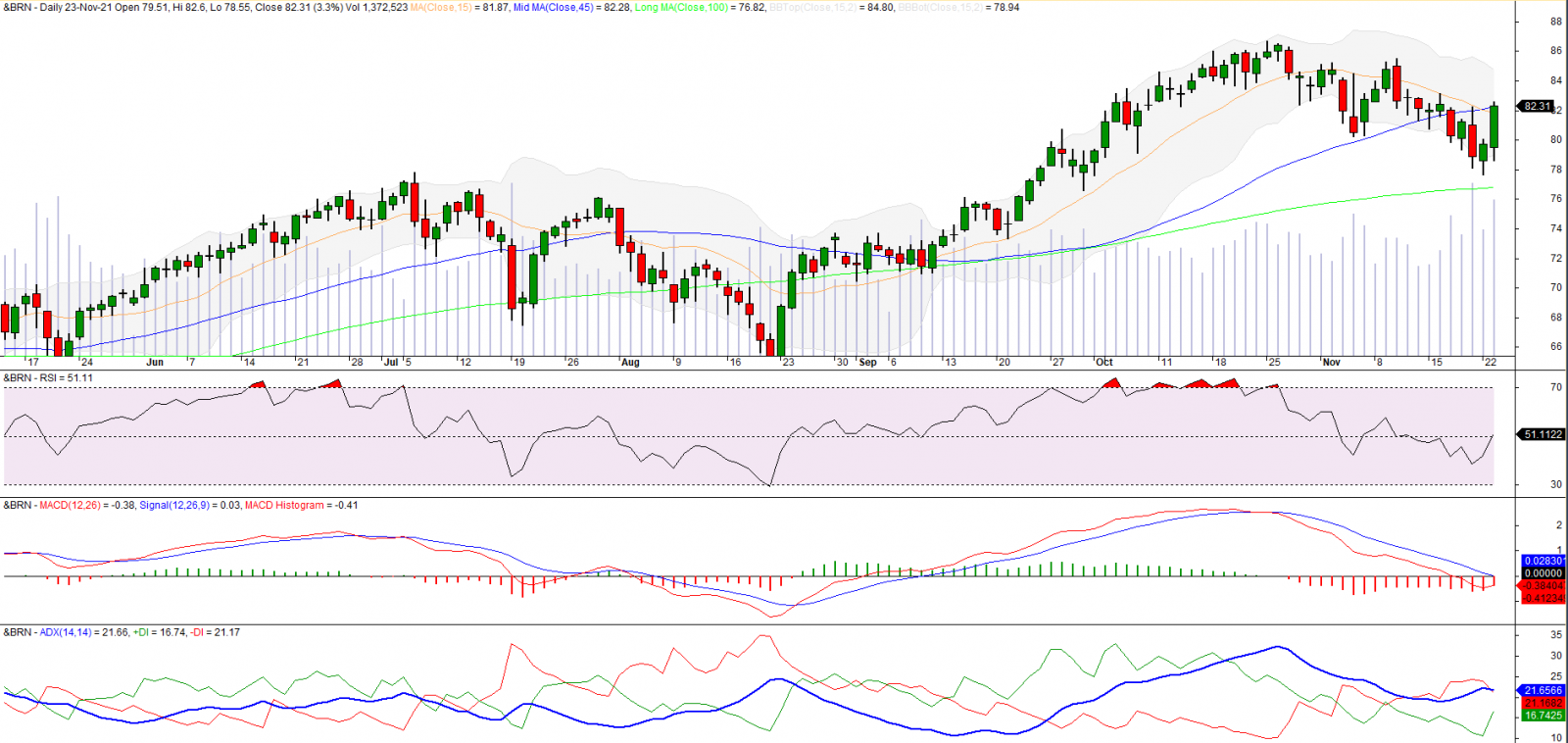Click the 76 value on price axis

point(1556,199)
